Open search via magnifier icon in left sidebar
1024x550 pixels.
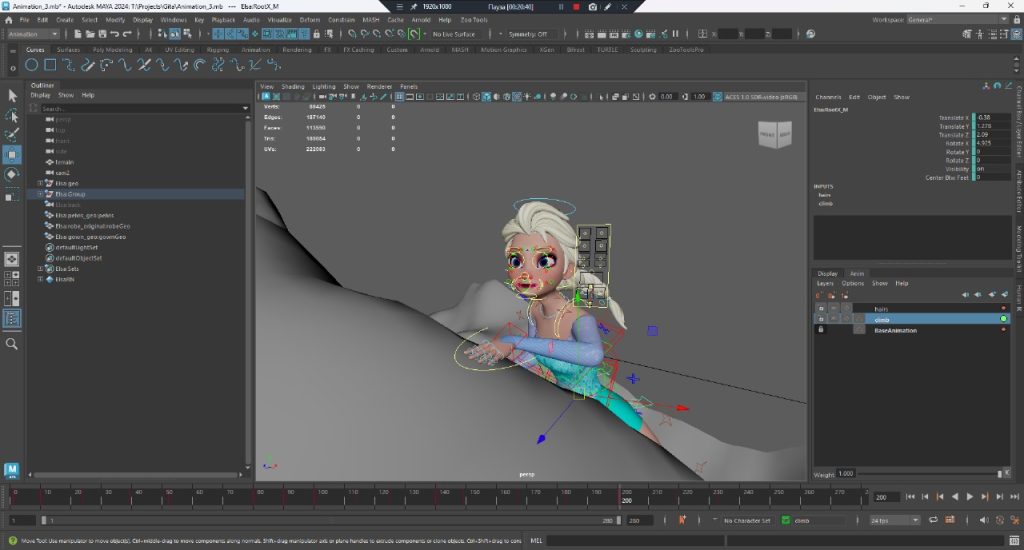12,344
